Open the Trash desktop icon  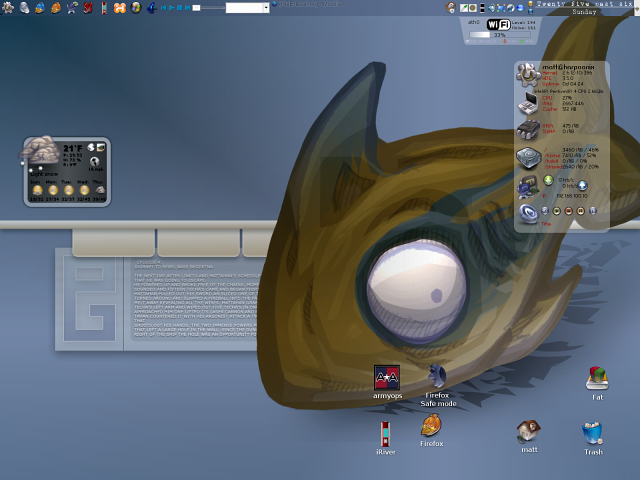[x=593, y=438]
